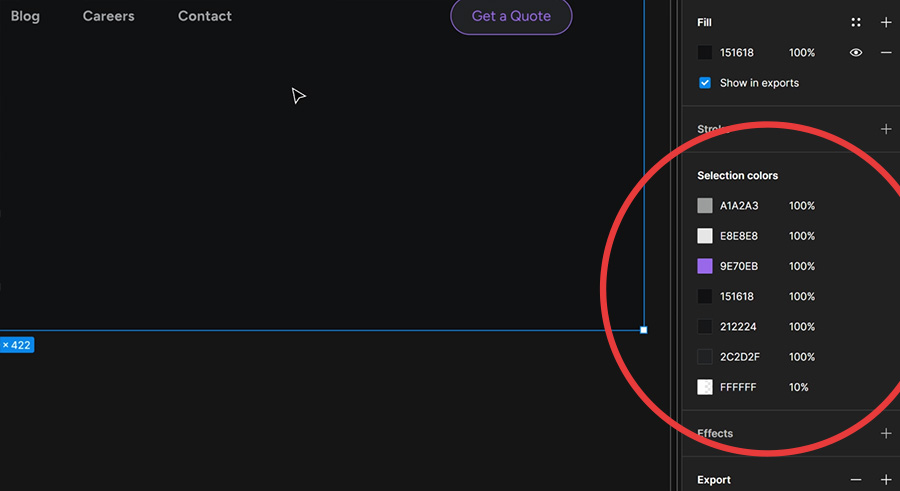Click the Careers nav link
900x491 pixels.
108,16
